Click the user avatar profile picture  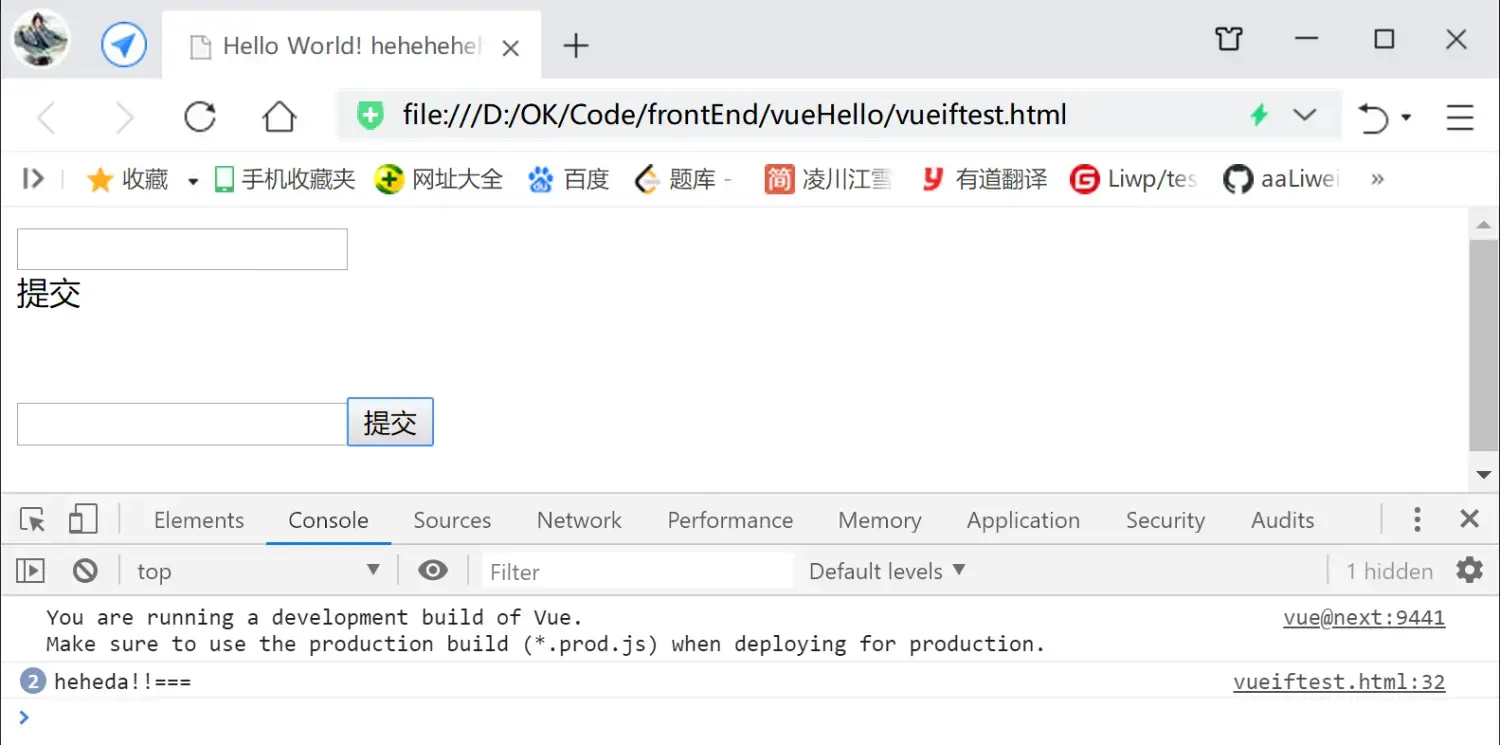(41, 39)
